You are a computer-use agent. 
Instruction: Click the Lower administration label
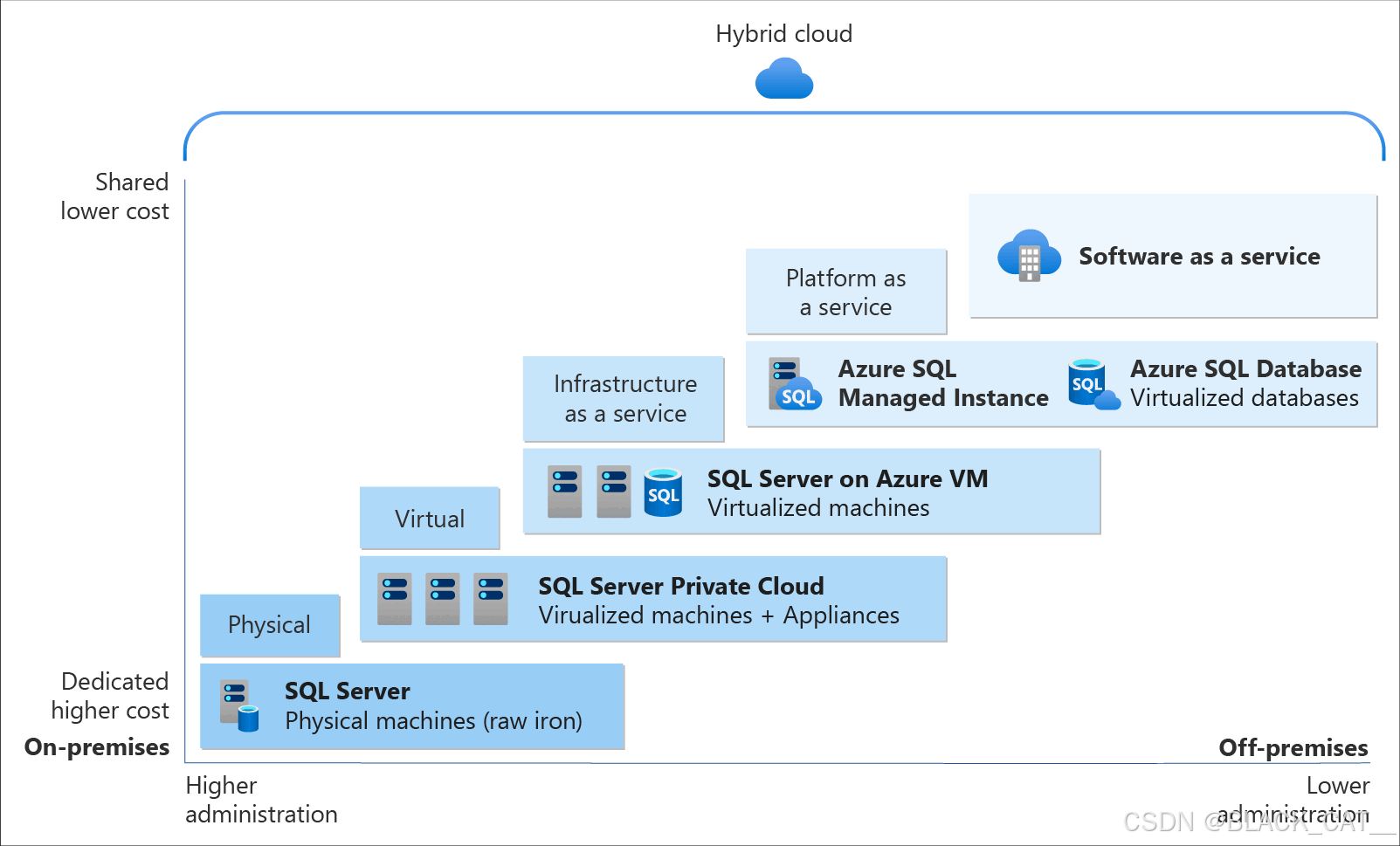click(1293, 800)
